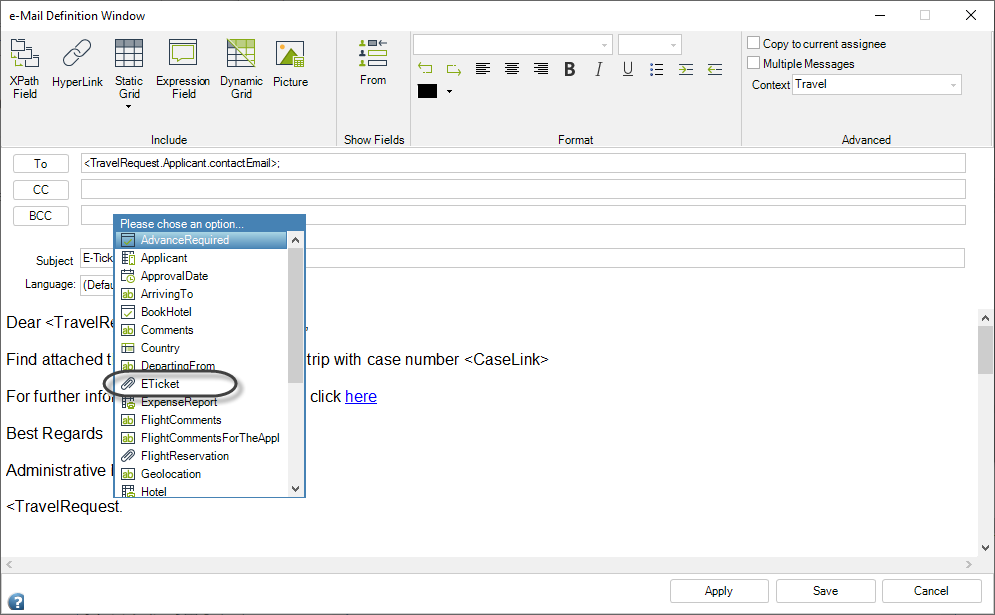The height and width of the screenshot is (615, 995).
Task: Insert an XPath Field
Action: pyautogui.click(x=25, y=69)
